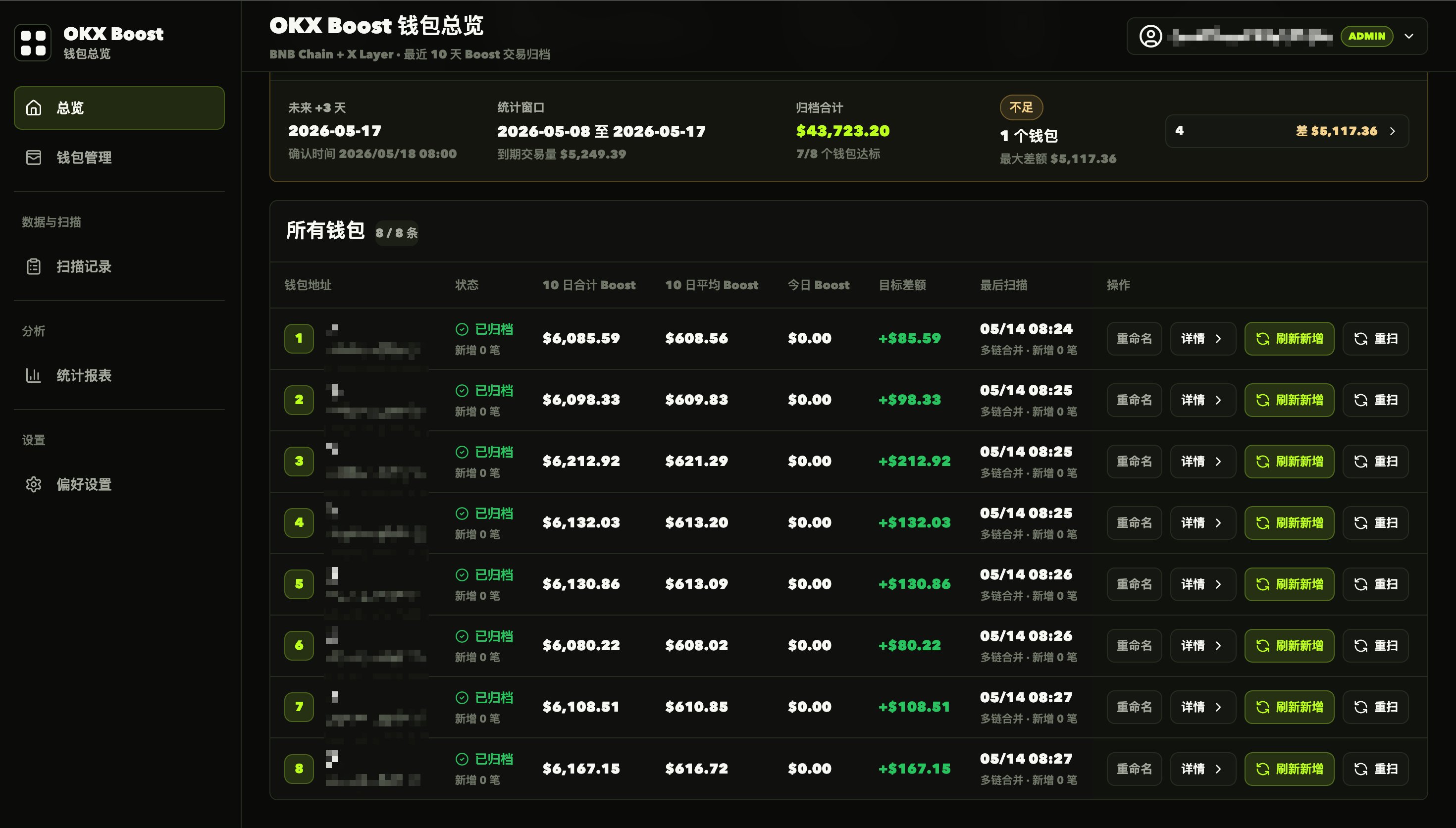
Task: Click the number 3 wallet badge
Action: tap(299, 461)
